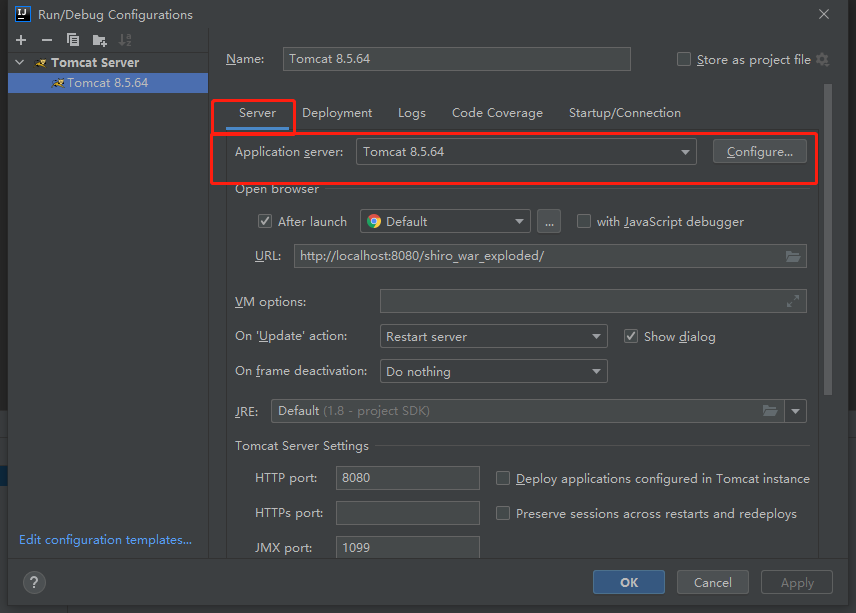The width and height of the screenshot is (856, 613).
Task: Open the On 'Update' action dropdown
Action: [595, 336]
